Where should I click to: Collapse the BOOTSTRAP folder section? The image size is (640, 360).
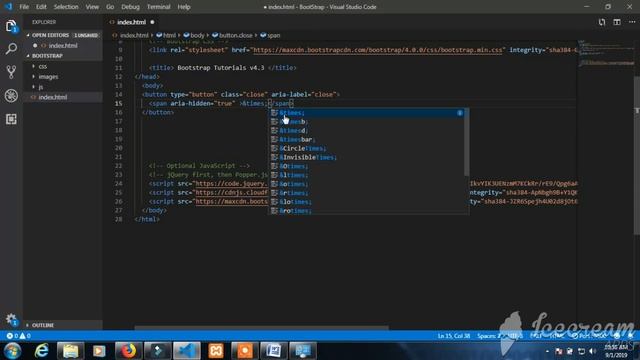coord(62,56)
